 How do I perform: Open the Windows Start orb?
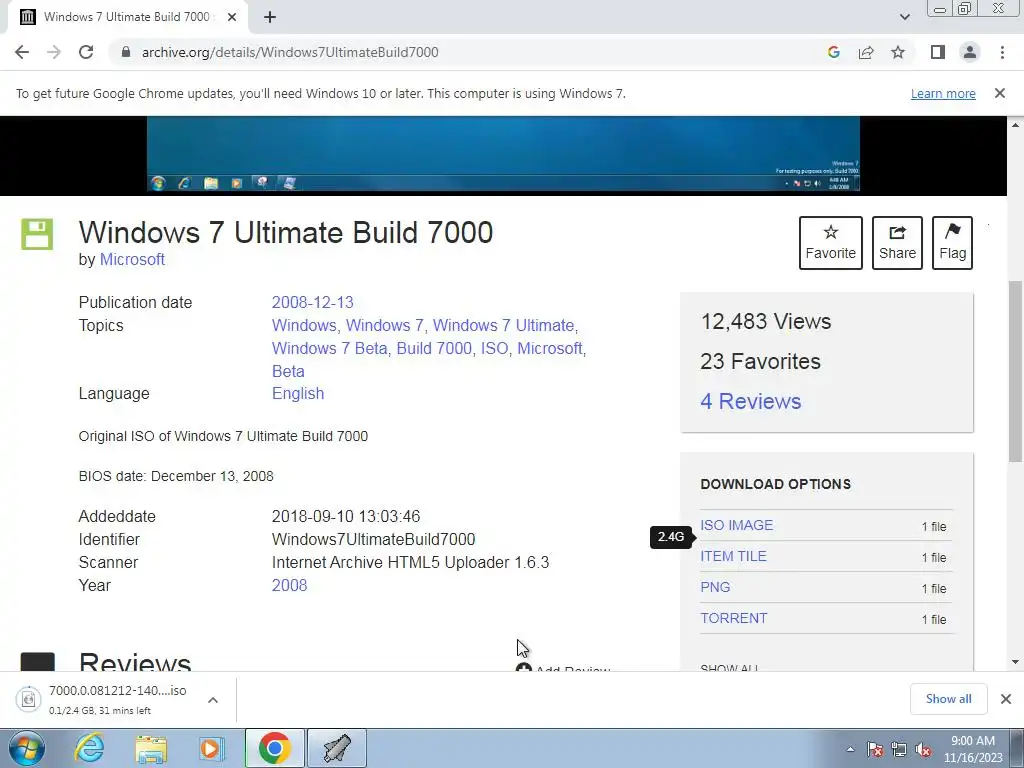(27, 748)
